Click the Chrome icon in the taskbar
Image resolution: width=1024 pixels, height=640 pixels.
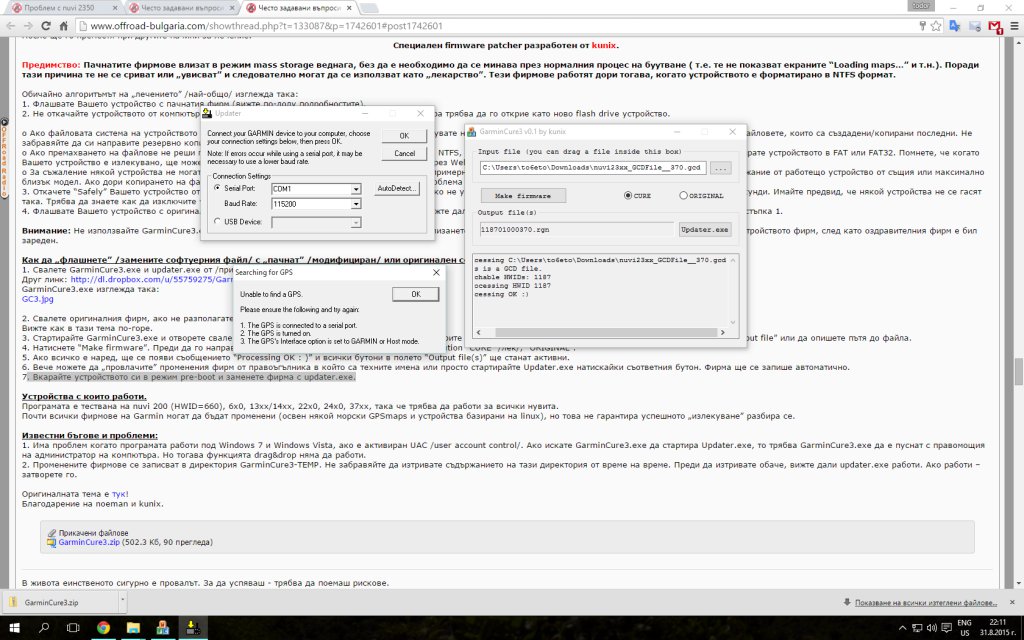click(103, 627)
